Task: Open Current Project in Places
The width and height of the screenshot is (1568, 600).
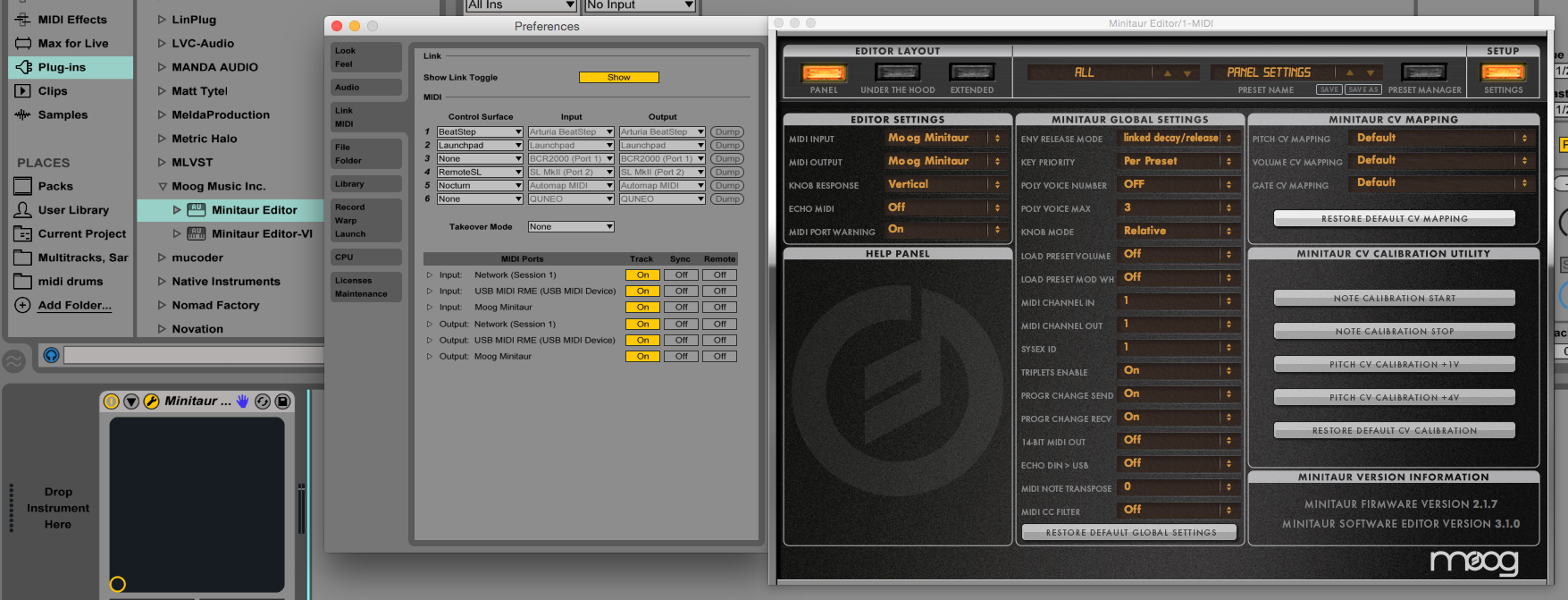Action: coord(71,233)
